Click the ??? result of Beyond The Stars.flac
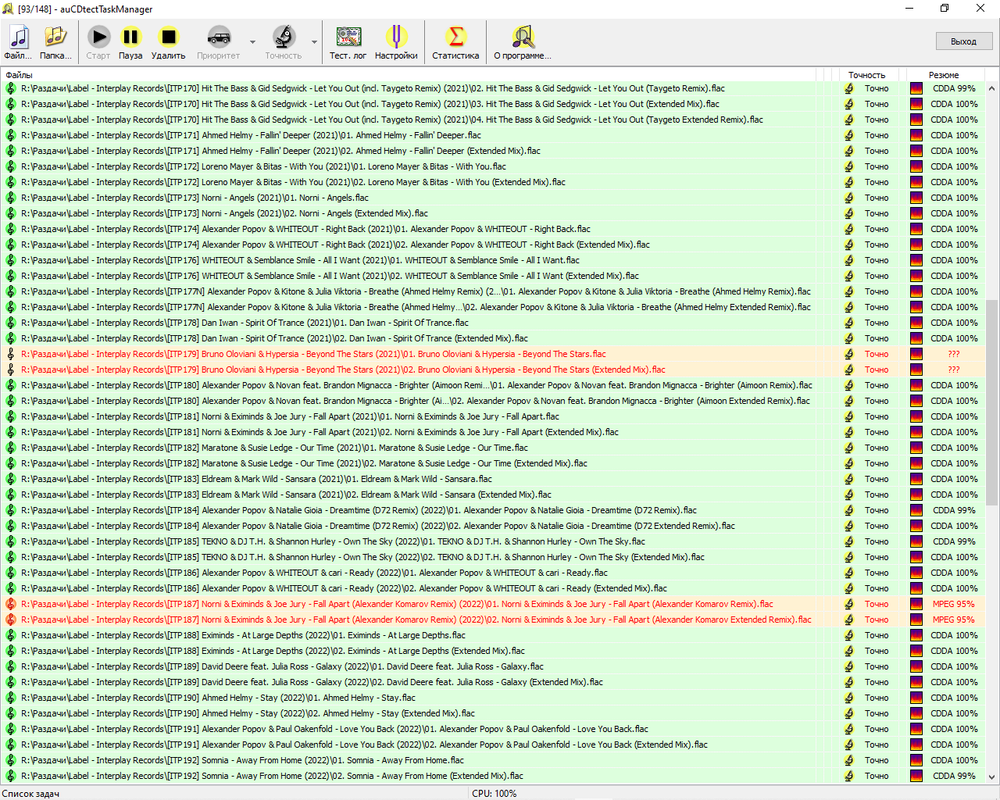The height and width of the screenshot is (800, 1000). pyautogui.click(x=953, y=354)
